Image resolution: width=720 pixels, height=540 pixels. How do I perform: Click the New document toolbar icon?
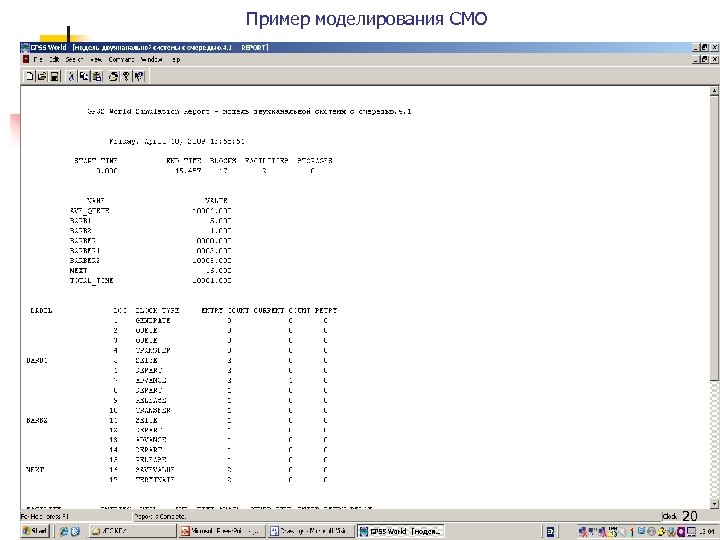pos(29,76)
